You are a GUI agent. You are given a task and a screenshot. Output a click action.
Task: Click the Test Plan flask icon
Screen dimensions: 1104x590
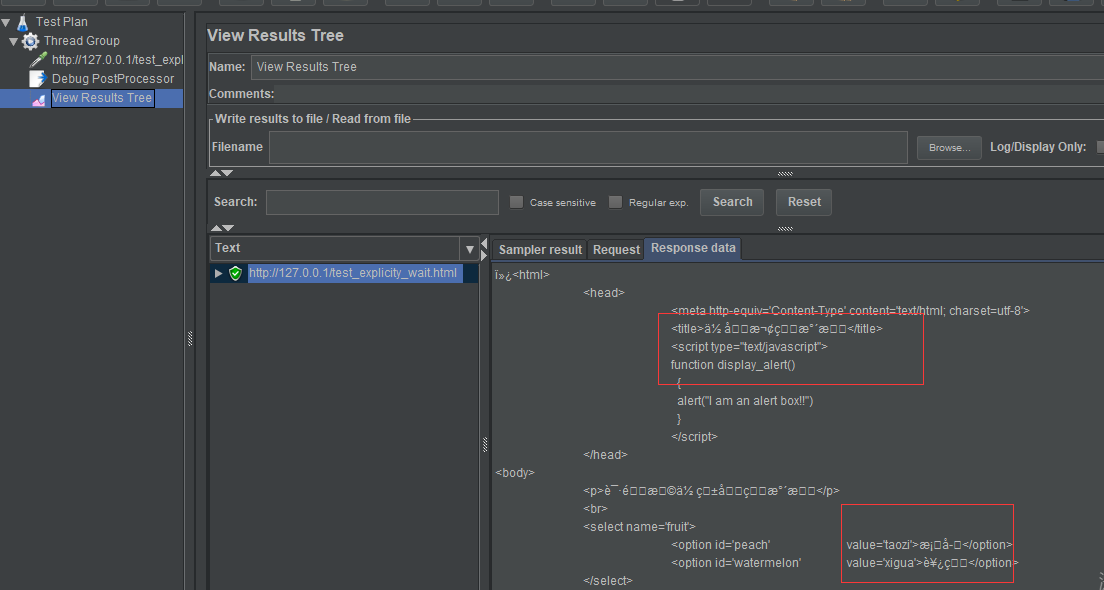23,22
